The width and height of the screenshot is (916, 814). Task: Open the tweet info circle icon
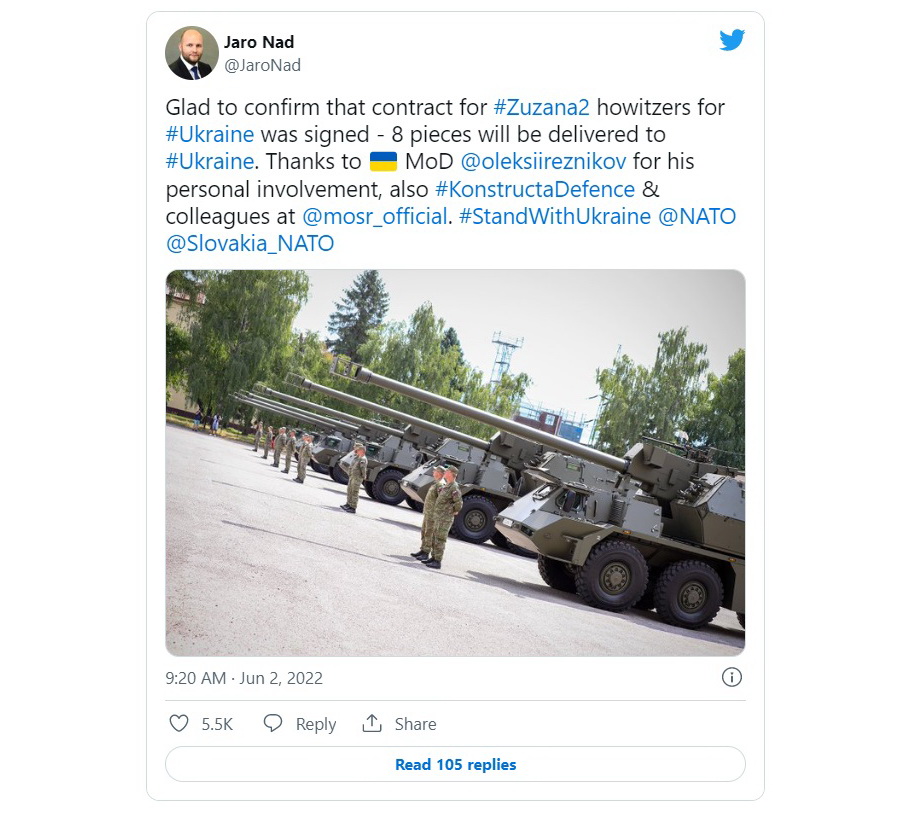tap(732, 677)
